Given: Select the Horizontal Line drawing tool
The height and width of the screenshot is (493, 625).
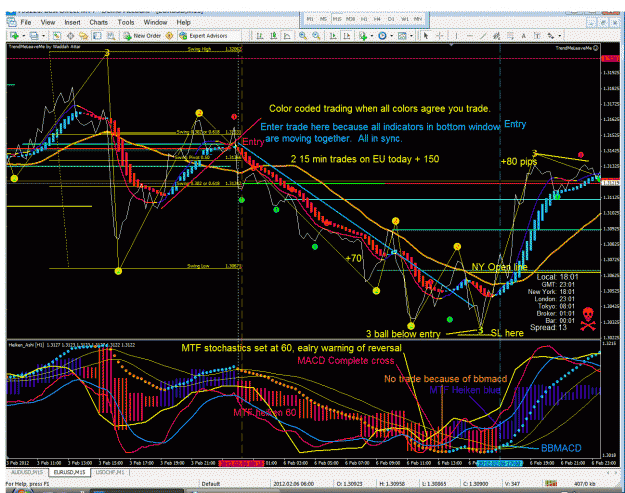Looking at the screenshot, I should click(470, 36).
